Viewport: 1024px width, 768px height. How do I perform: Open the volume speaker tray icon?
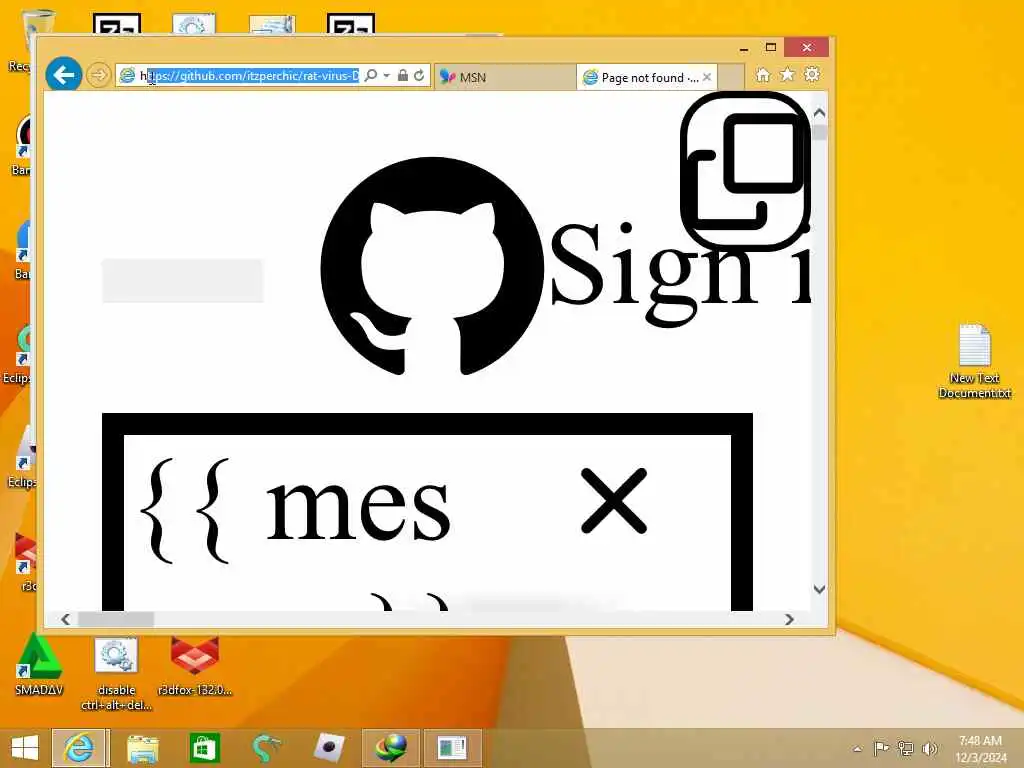point(929,748)
